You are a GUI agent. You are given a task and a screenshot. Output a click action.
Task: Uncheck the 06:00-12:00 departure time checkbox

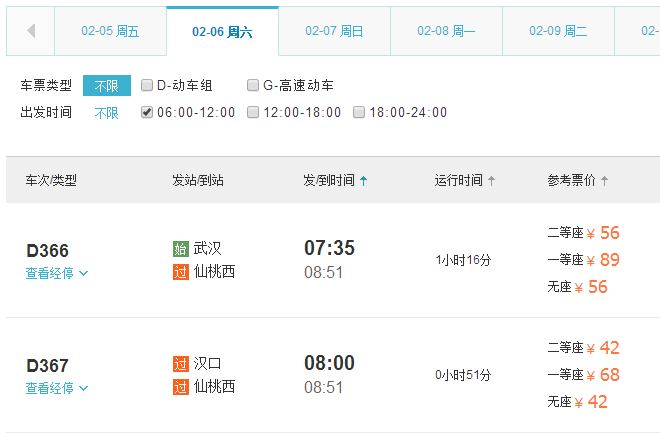coord(146,112)
